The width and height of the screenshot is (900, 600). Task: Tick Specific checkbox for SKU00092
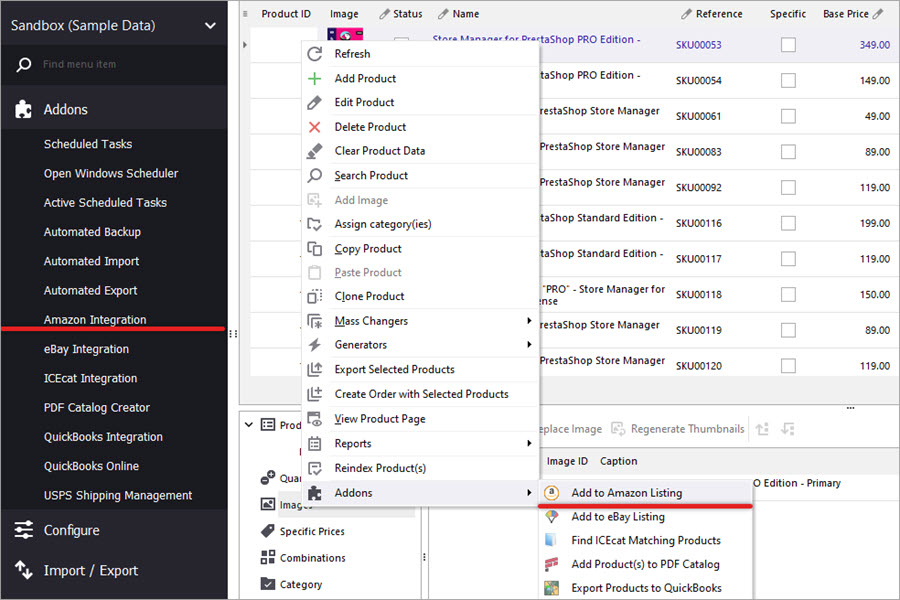pyautogui.click(x=788, y=187)
